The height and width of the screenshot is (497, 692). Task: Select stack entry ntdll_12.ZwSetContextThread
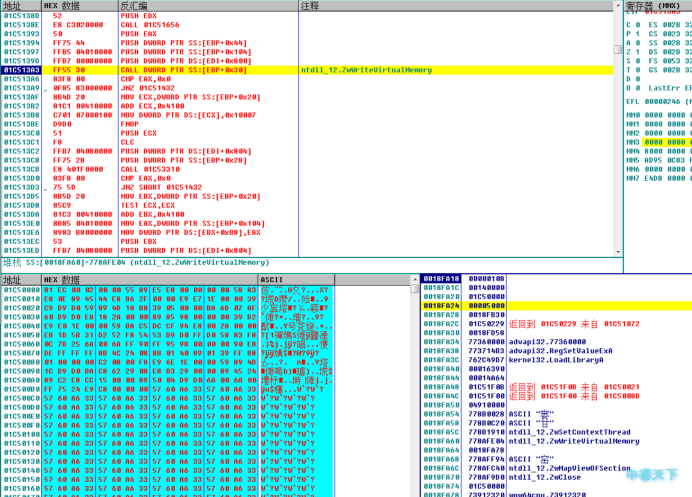(570, 432)
